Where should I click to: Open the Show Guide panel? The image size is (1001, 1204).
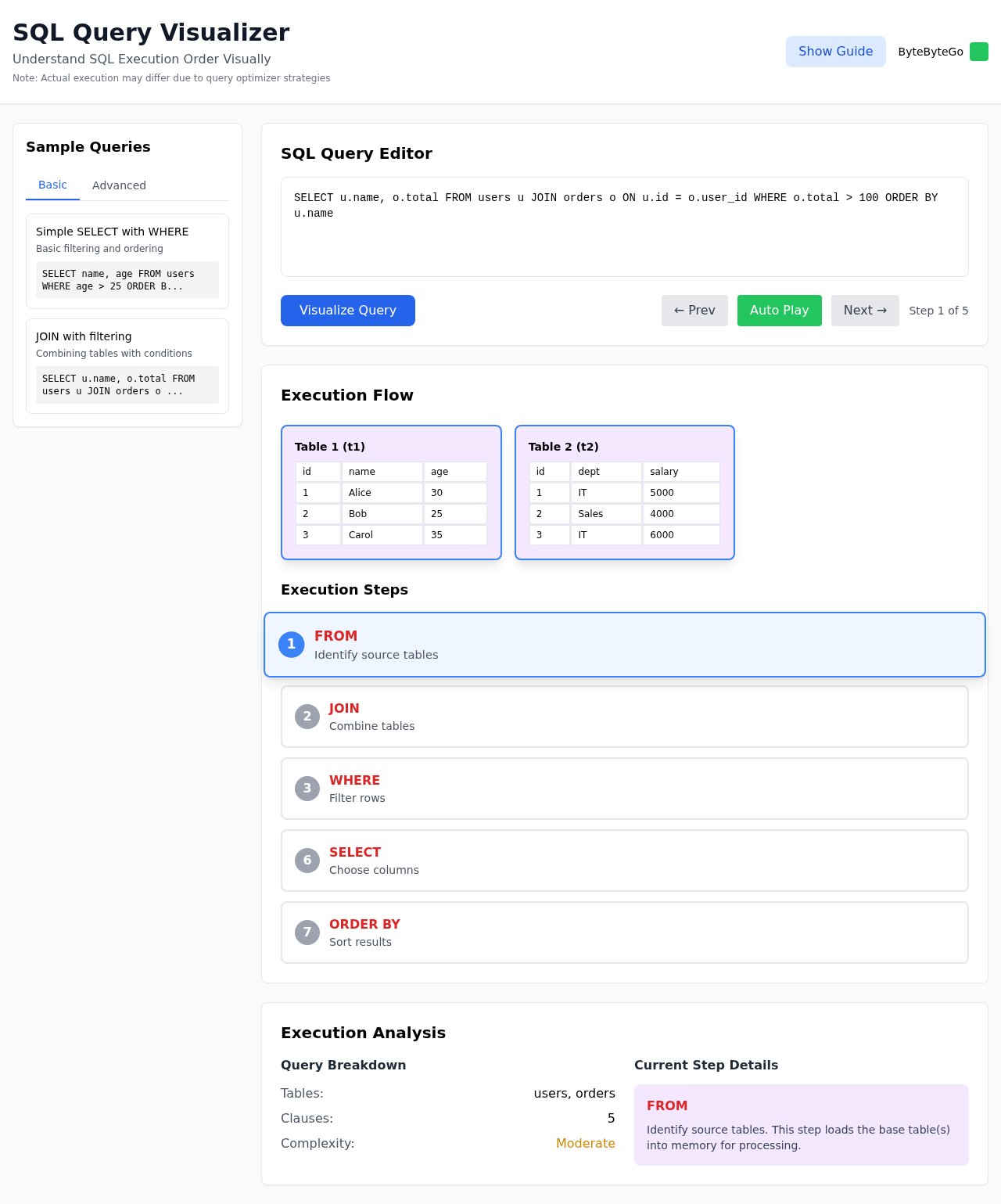[x=835, y=51]
